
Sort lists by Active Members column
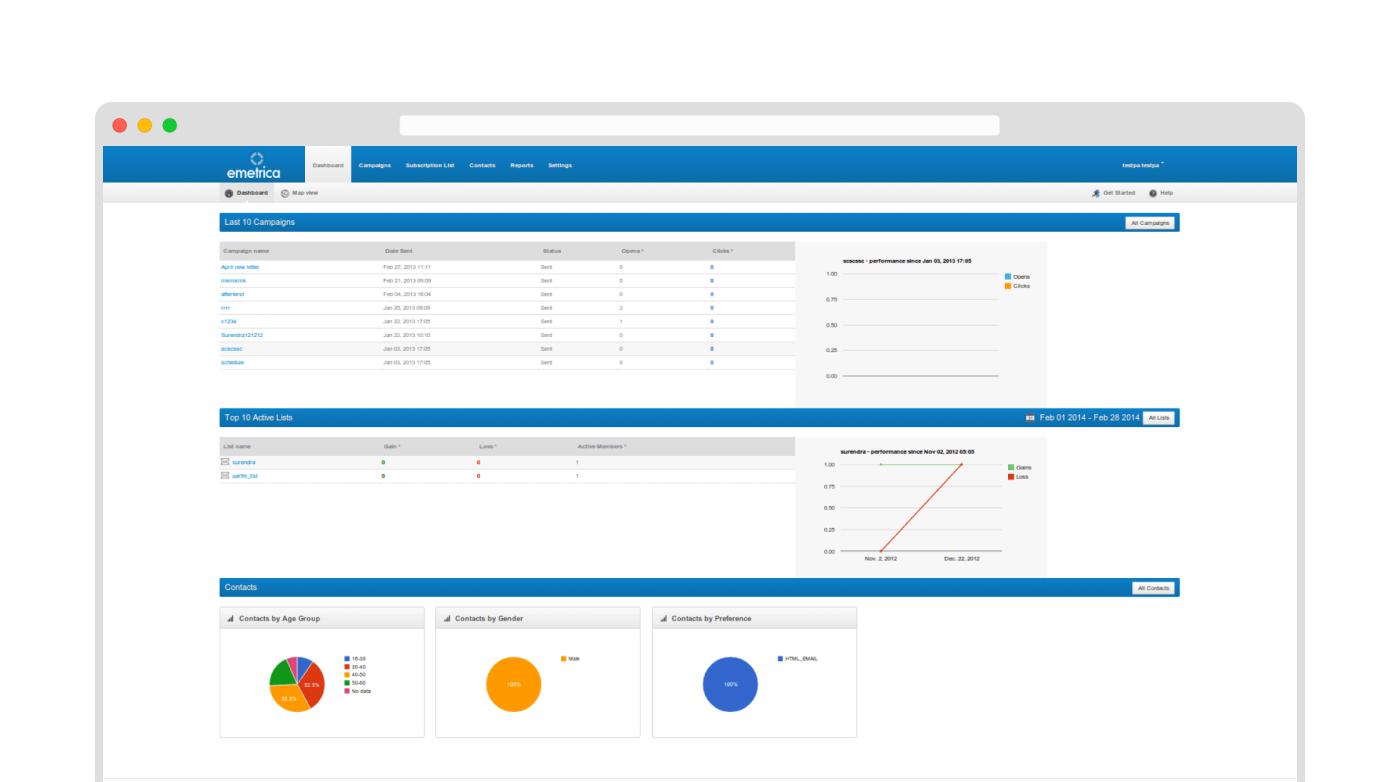602,446
